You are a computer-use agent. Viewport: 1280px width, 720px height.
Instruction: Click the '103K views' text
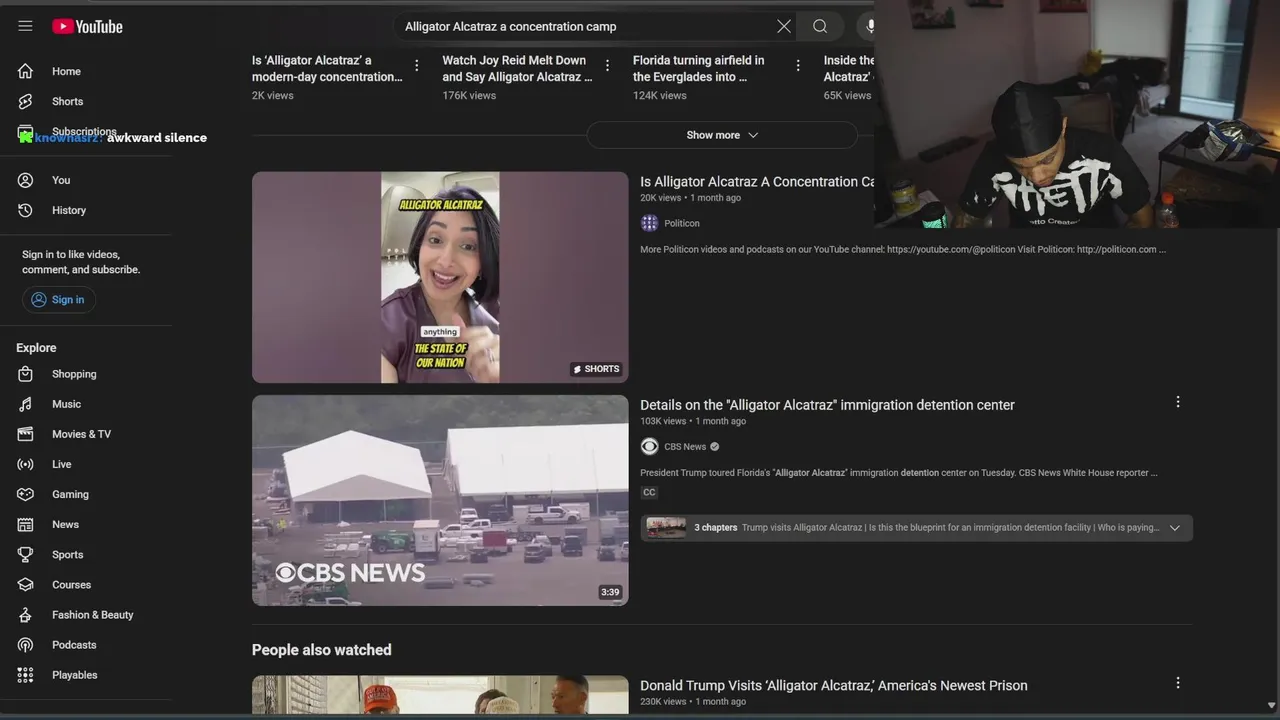[x=665, y=421]
